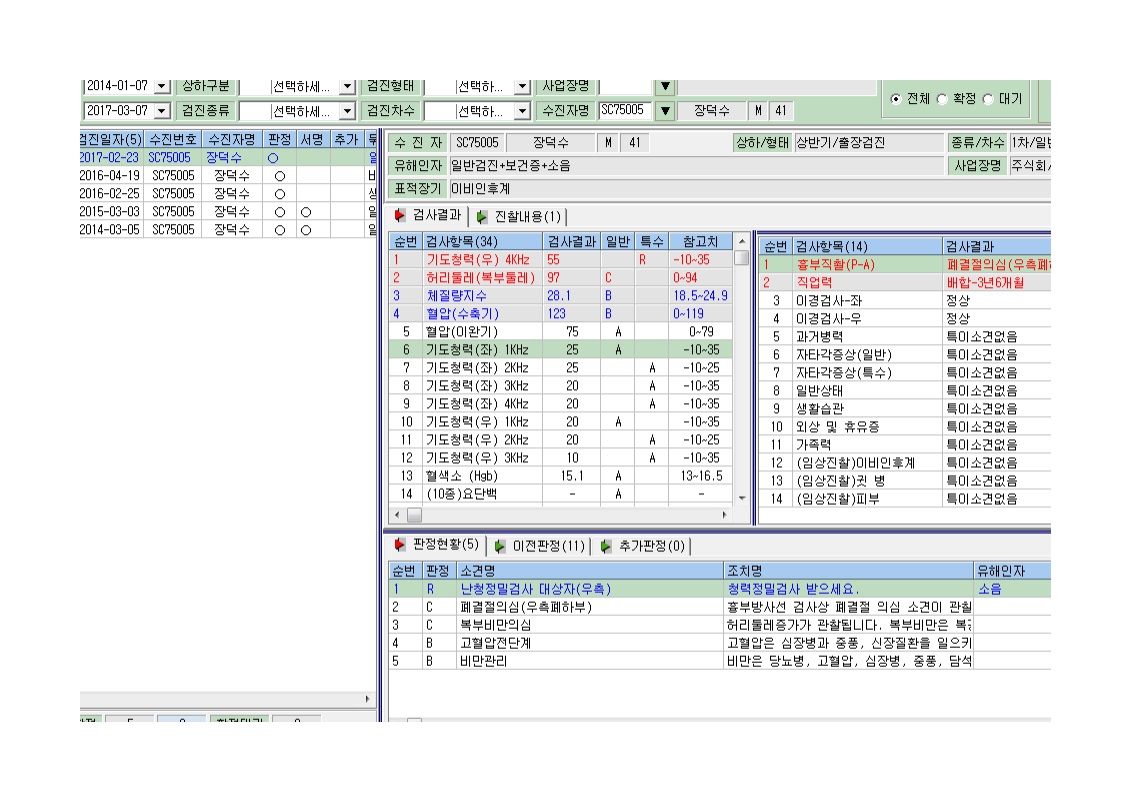Expand the 검진종류 combo box
The height and width of the screenshot is (793, 1122).
pyautogui.click(x=347, y=111)
